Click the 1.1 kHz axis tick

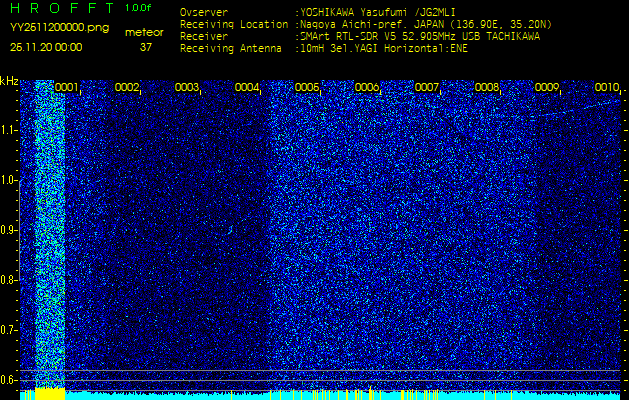[x=8, y=130]
